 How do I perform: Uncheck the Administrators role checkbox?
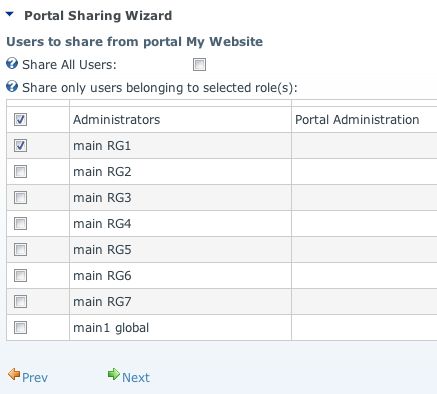click(x=20, y=120)
